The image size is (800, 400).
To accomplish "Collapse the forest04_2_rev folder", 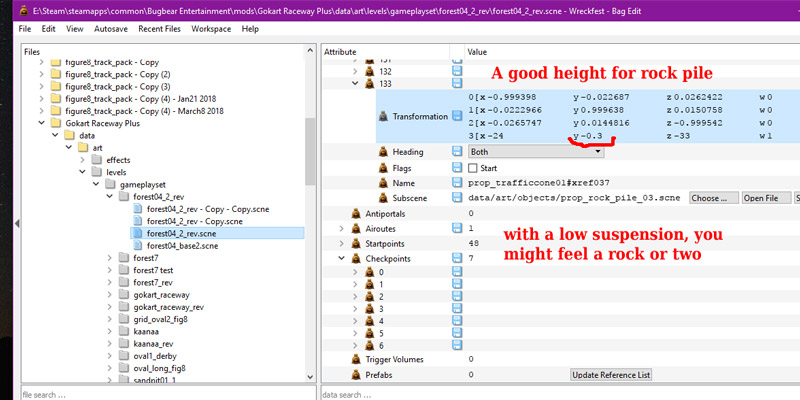I will pos(110,196).
